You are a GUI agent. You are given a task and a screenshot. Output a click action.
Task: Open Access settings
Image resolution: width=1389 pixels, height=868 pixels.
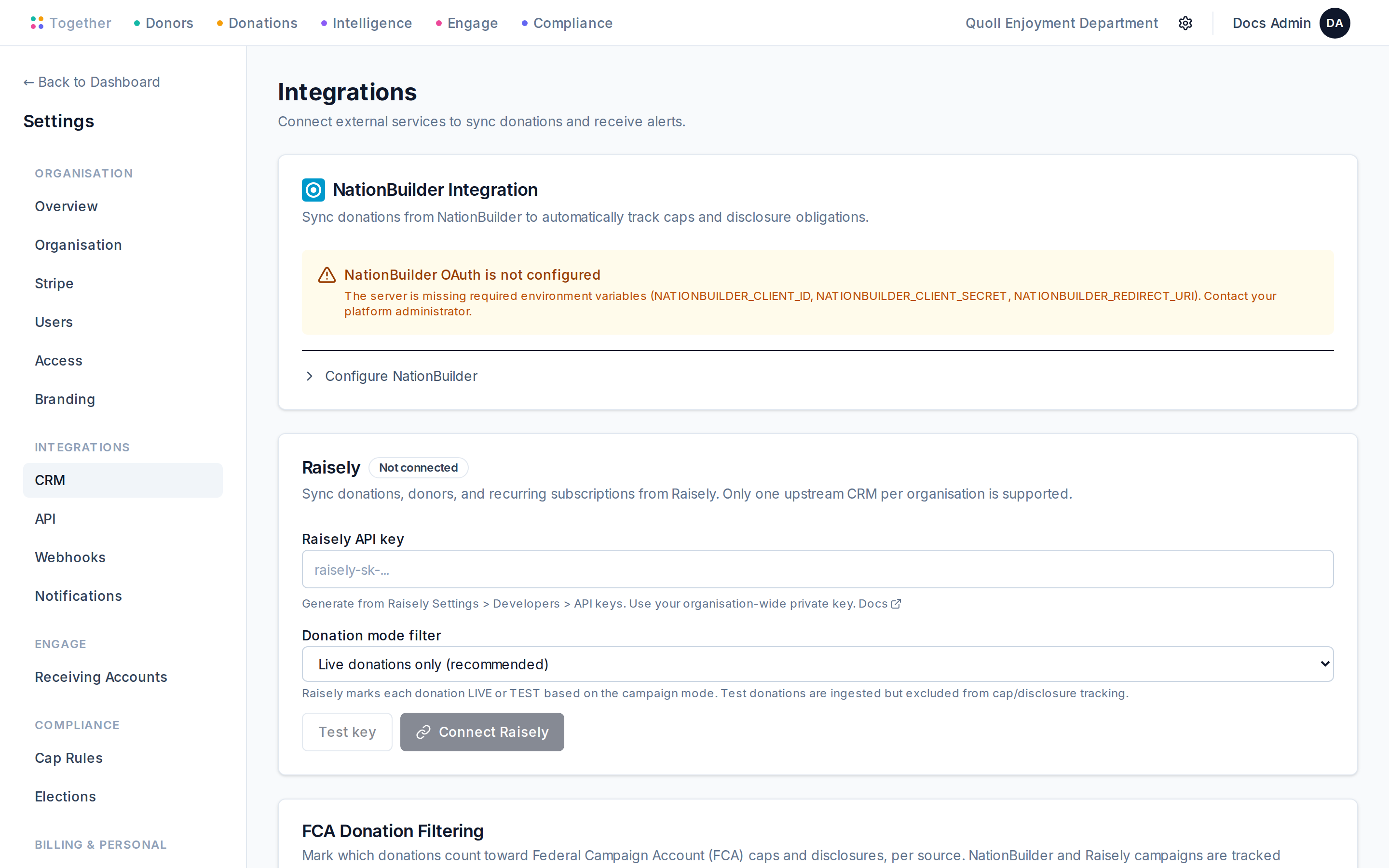(x=123, y=361)
